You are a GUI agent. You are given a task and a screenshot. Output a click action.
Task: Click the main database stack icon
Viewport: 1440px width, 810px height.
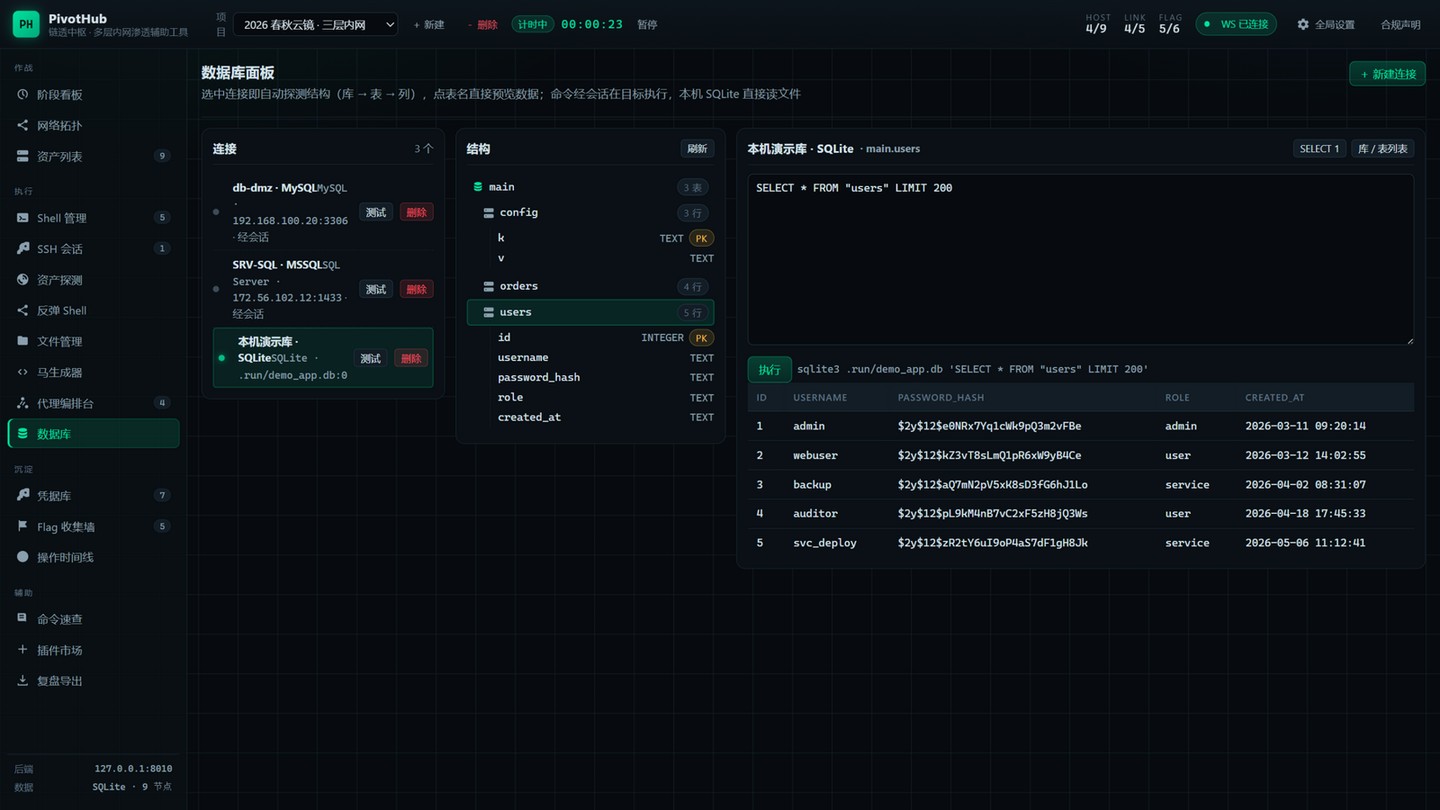click(x=478, y=187)
